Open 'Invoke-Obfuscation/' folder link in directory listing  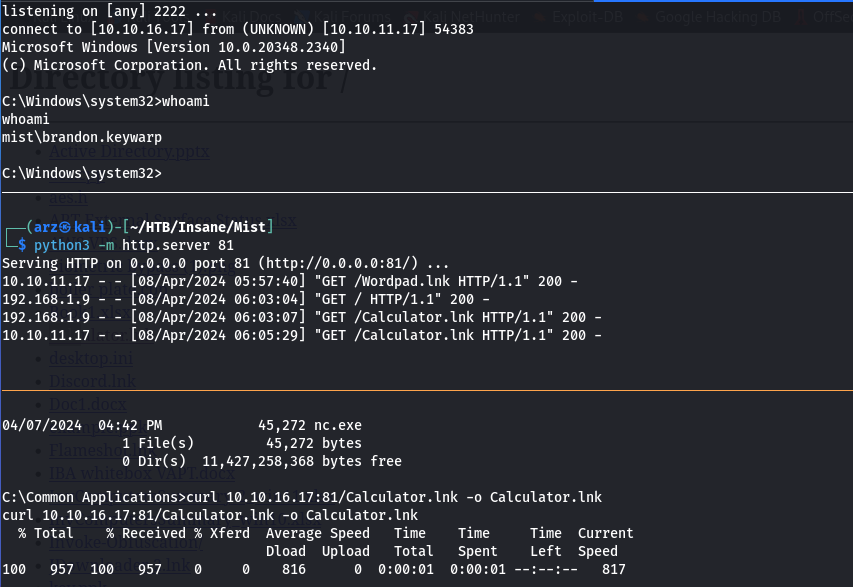click(x=126, y=541)
